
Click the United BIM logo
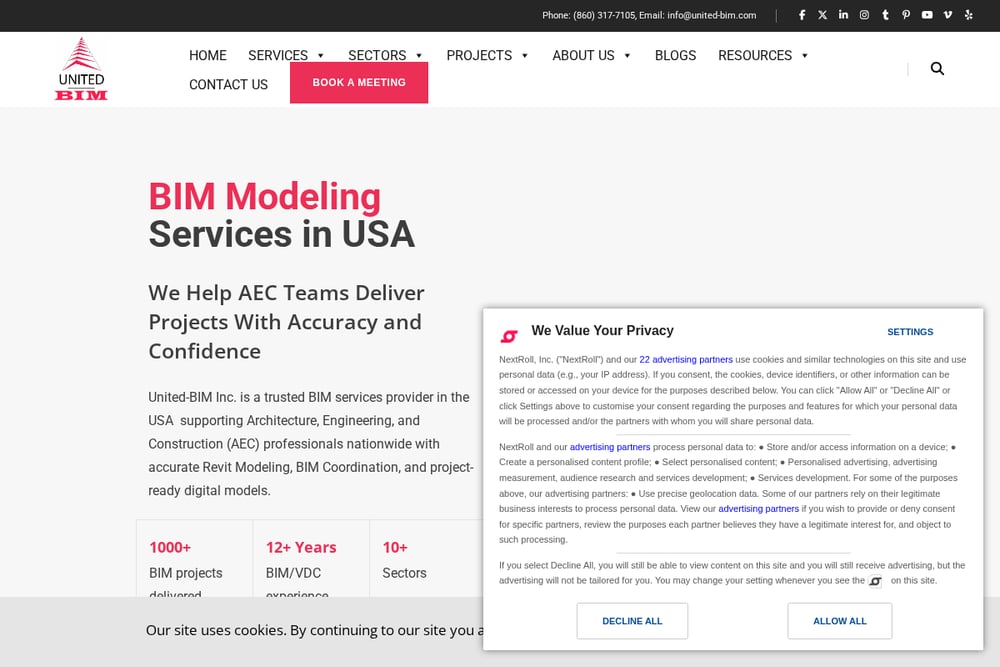point(81,69)
